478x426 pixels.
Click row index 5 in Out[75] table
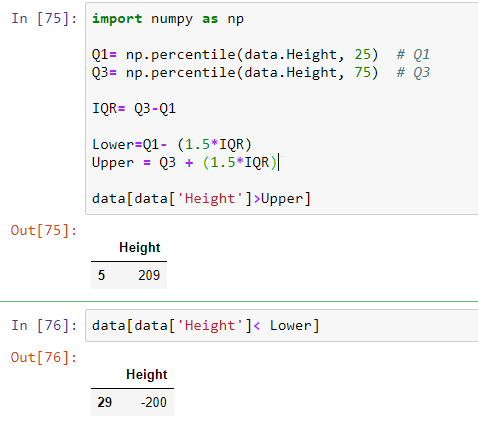coord(101,275)
